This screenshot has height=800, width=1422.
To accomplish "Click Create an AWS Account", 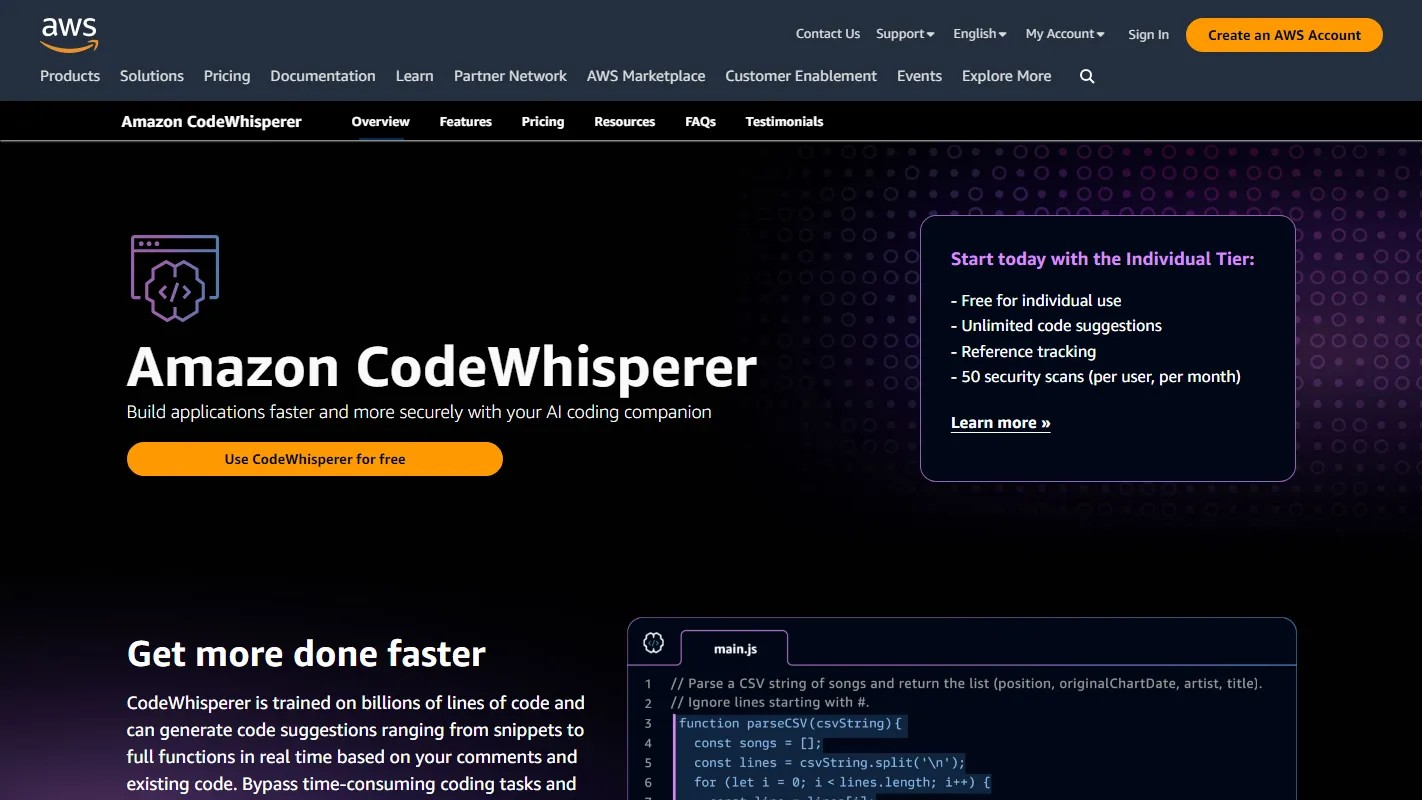I will (1283, 34).
